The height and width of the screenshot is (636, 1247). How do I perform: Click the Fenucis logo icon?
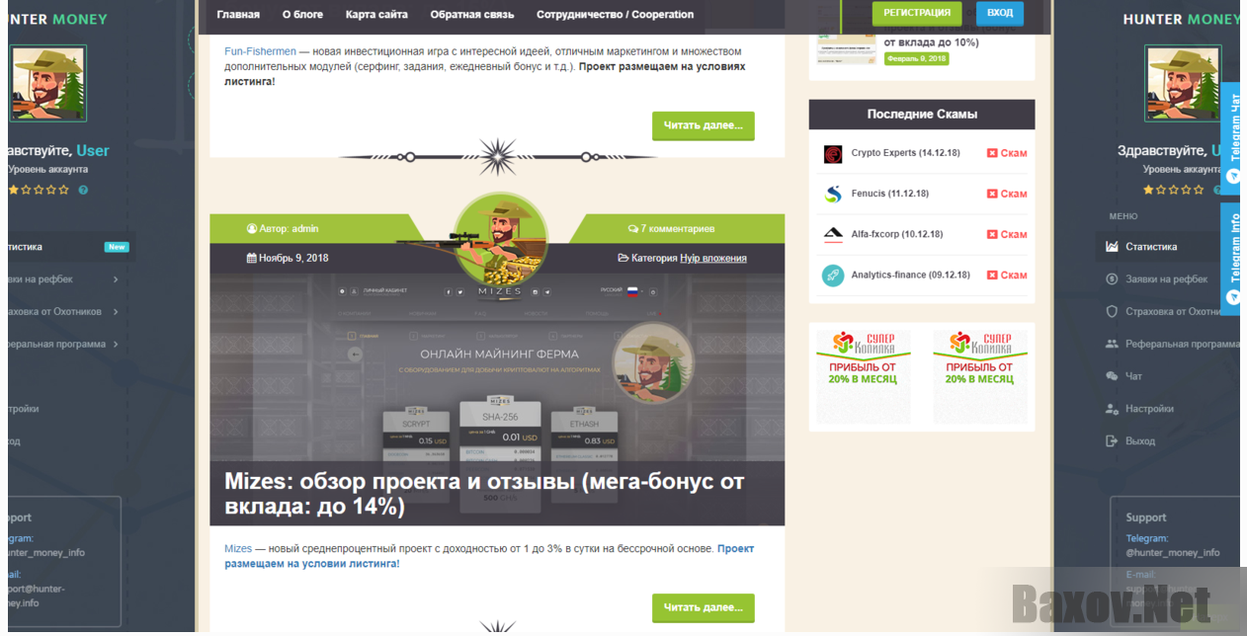pyautogui.click(x=833, y=194)
